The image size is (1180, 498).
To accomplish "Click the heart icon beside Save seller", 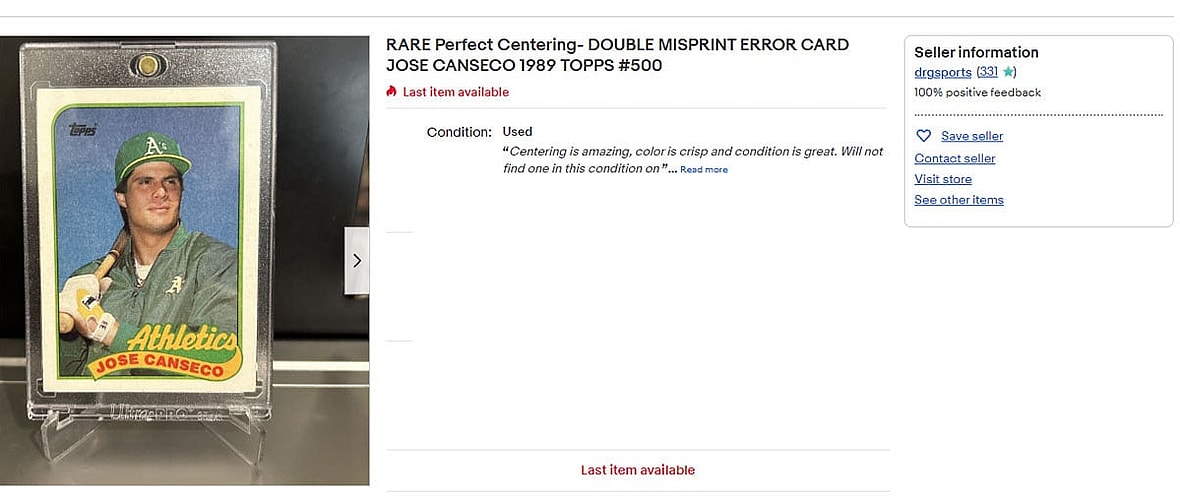I will click(x=923, y=136).
